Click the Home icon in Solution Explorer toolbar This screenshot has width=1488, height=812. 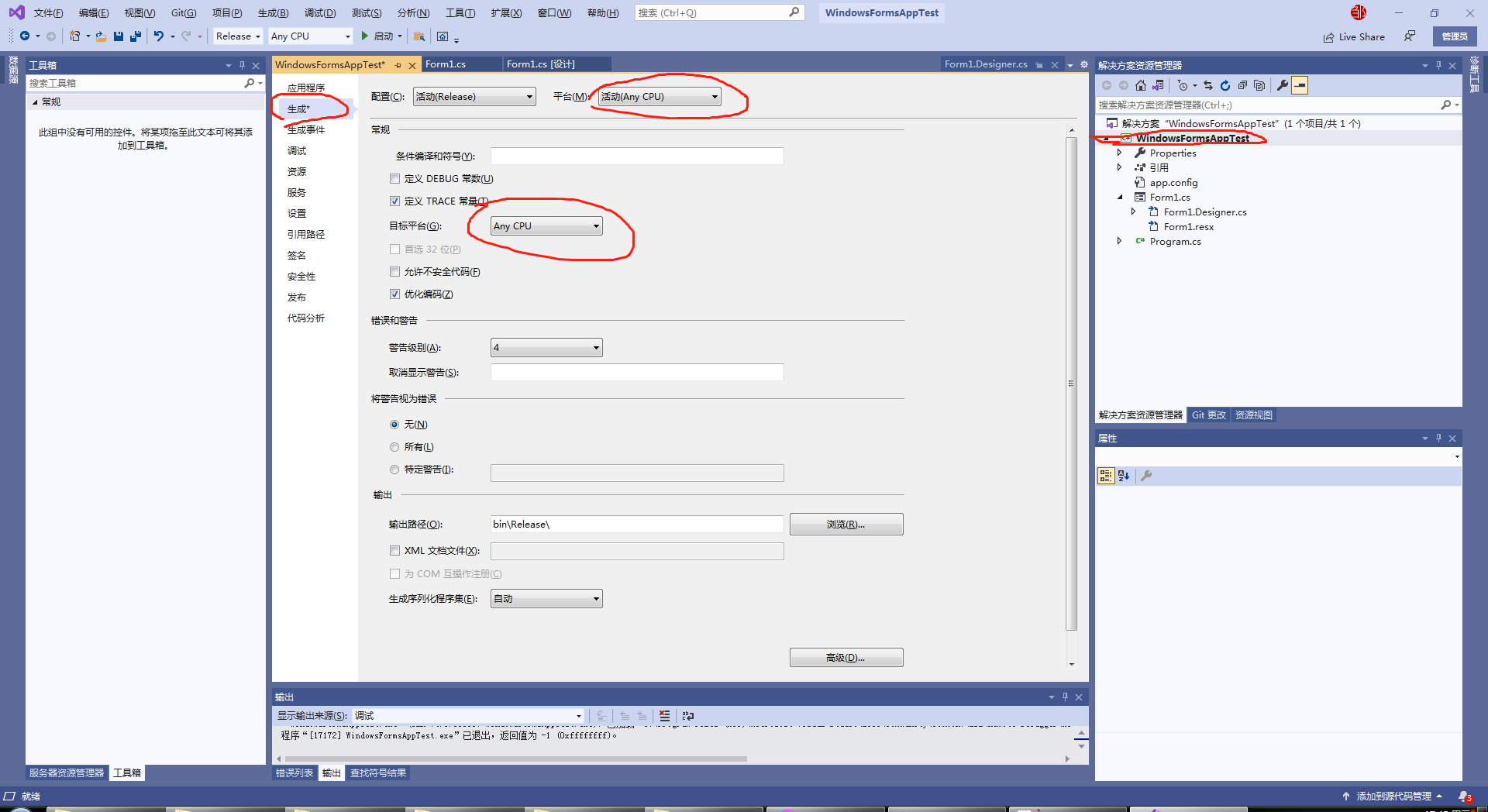1141,85
